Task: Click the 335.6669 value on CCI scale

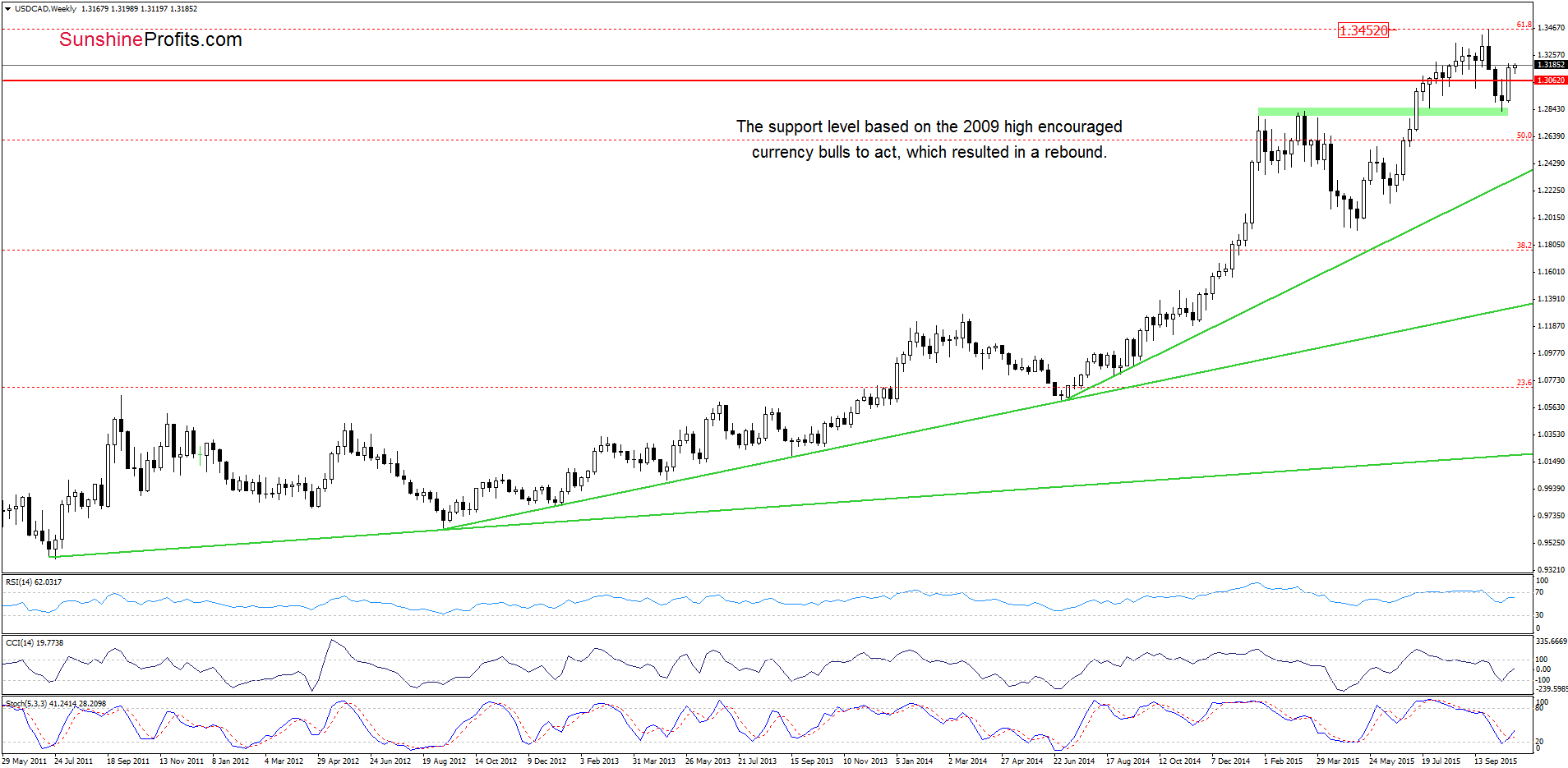Action: 1552,641
